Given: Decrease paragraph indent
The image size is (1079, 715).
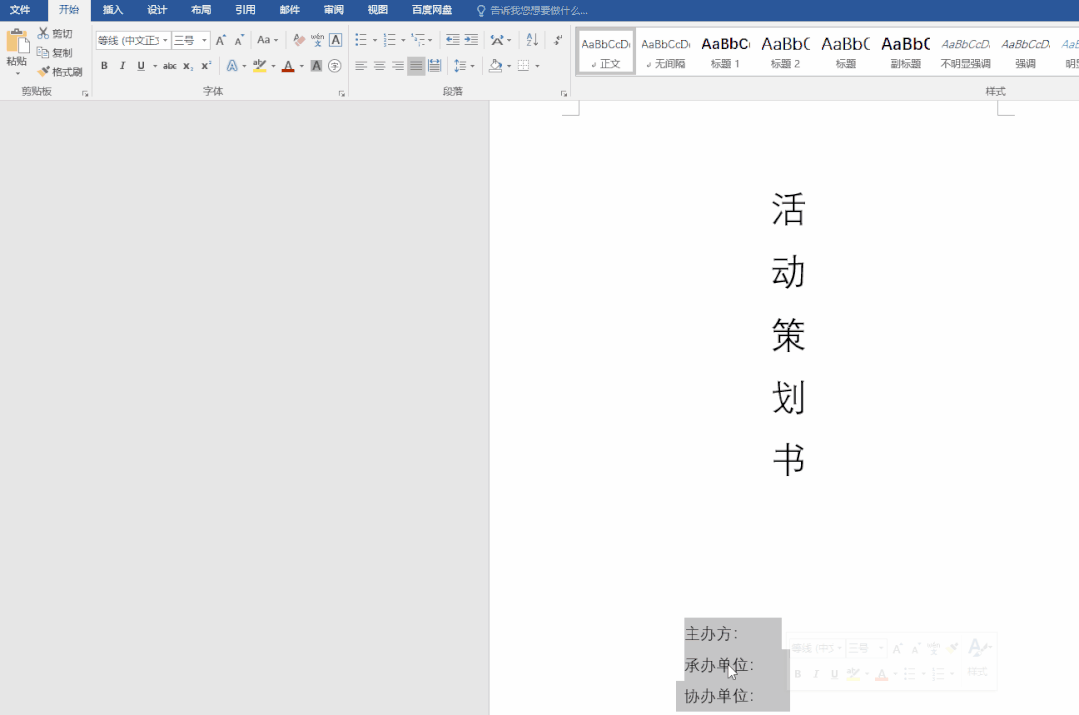Looking at the screenshot, I should (452, 40).
